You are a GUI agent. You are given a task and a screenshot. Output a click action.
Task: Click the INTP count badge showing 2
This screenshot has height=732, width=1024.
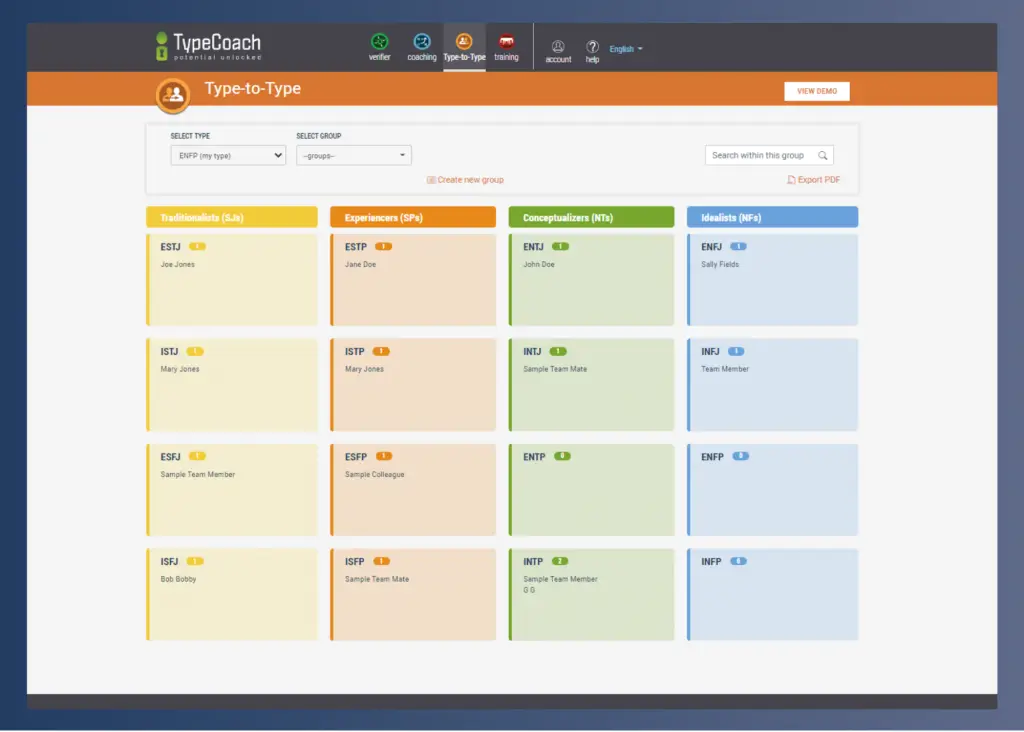560,561
